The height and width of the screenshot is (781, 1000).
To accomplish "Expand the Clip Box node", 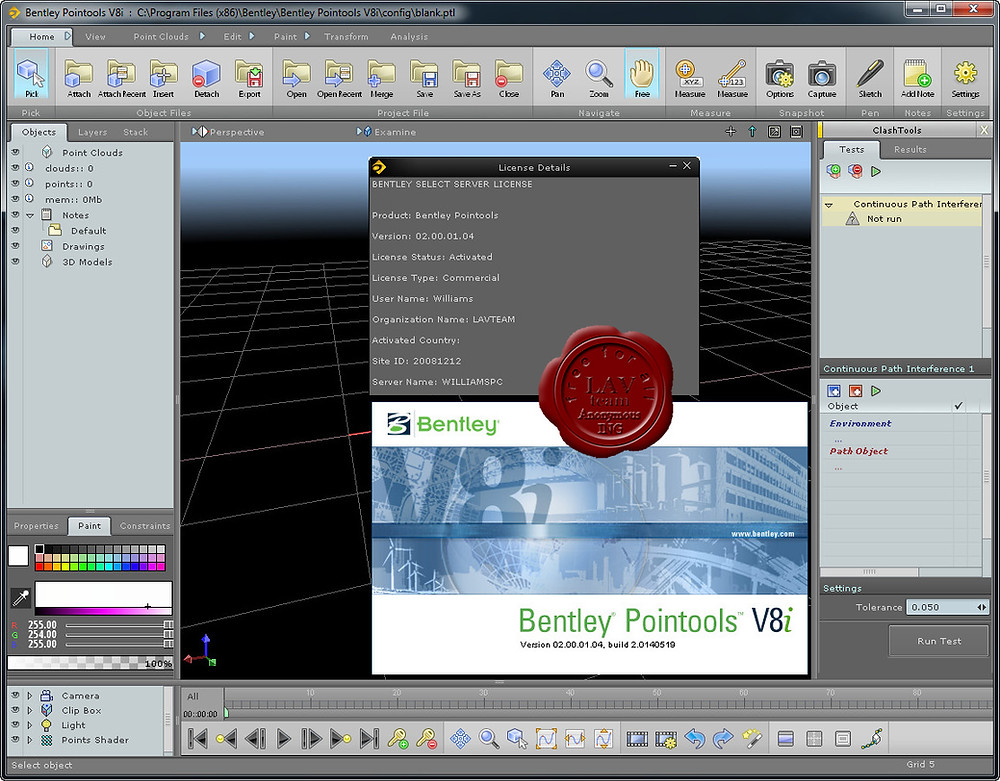I will (x=29, y=710).
